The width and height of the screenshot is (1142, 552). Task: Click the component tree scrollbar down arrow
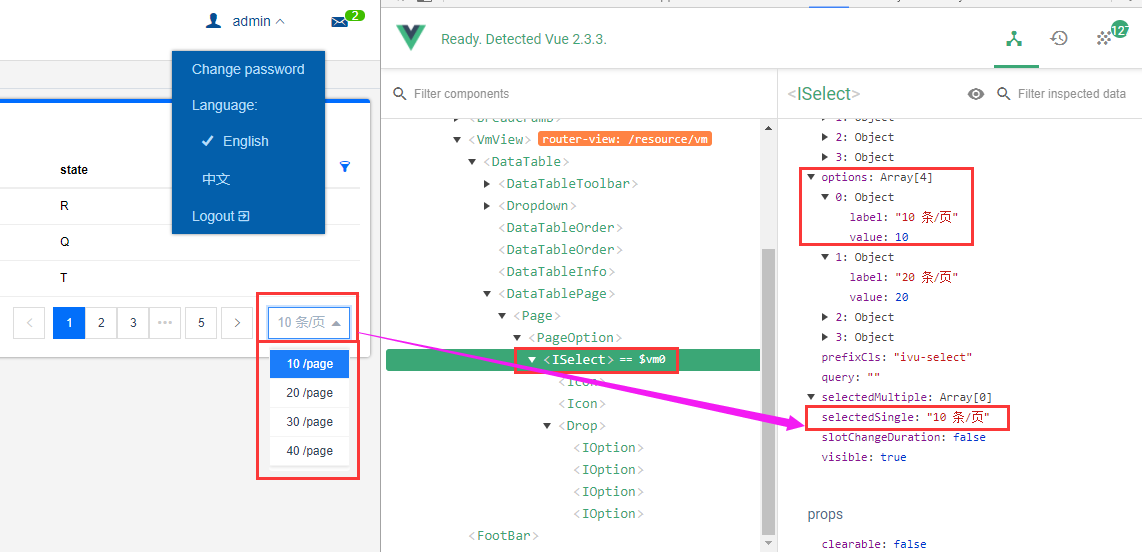pyautogui.click(x=767, y=542)
